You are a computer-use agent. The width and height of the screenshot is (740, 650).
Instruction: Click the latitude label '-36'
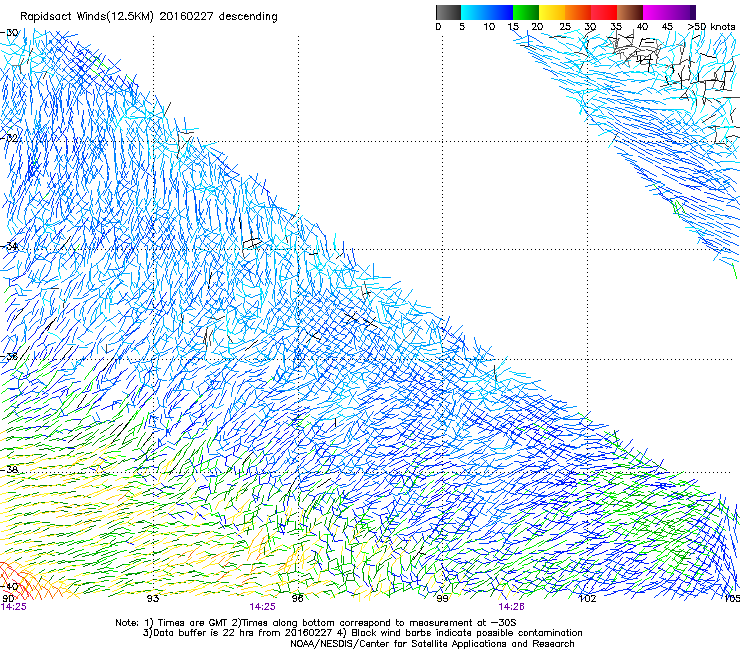[x=9, y=356]
